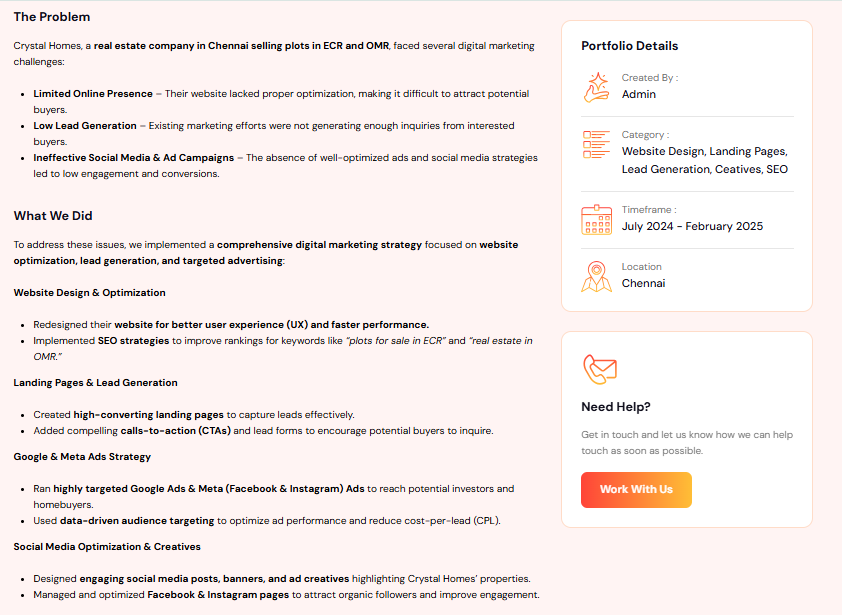Click the Landing Pages & Lead Generation subheading

pos(95,382)
